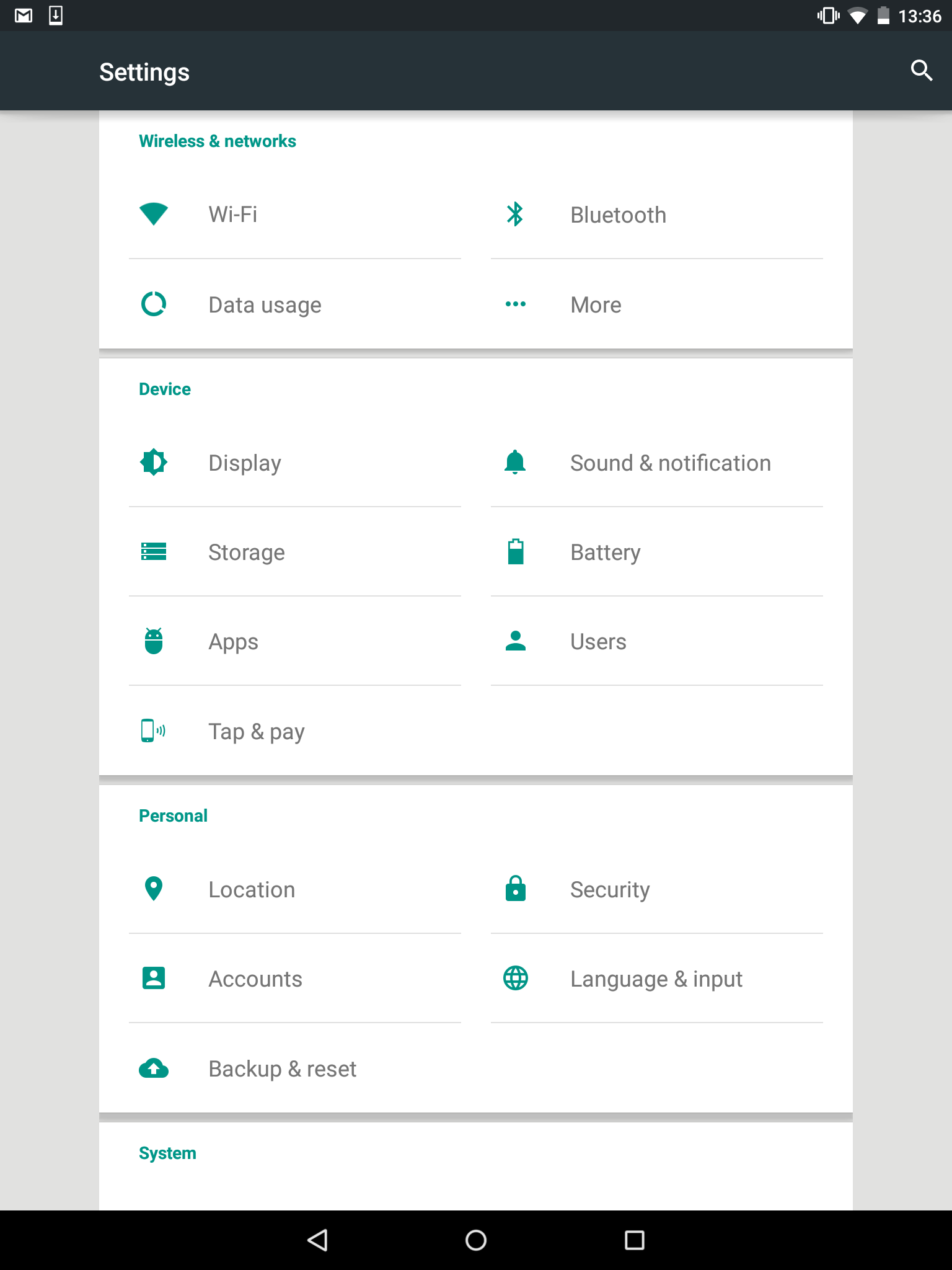Image resolution: width=952 pixels, height=1270 pixels.
Task: Tap the Home circle navigation button
Action: 476,1240
